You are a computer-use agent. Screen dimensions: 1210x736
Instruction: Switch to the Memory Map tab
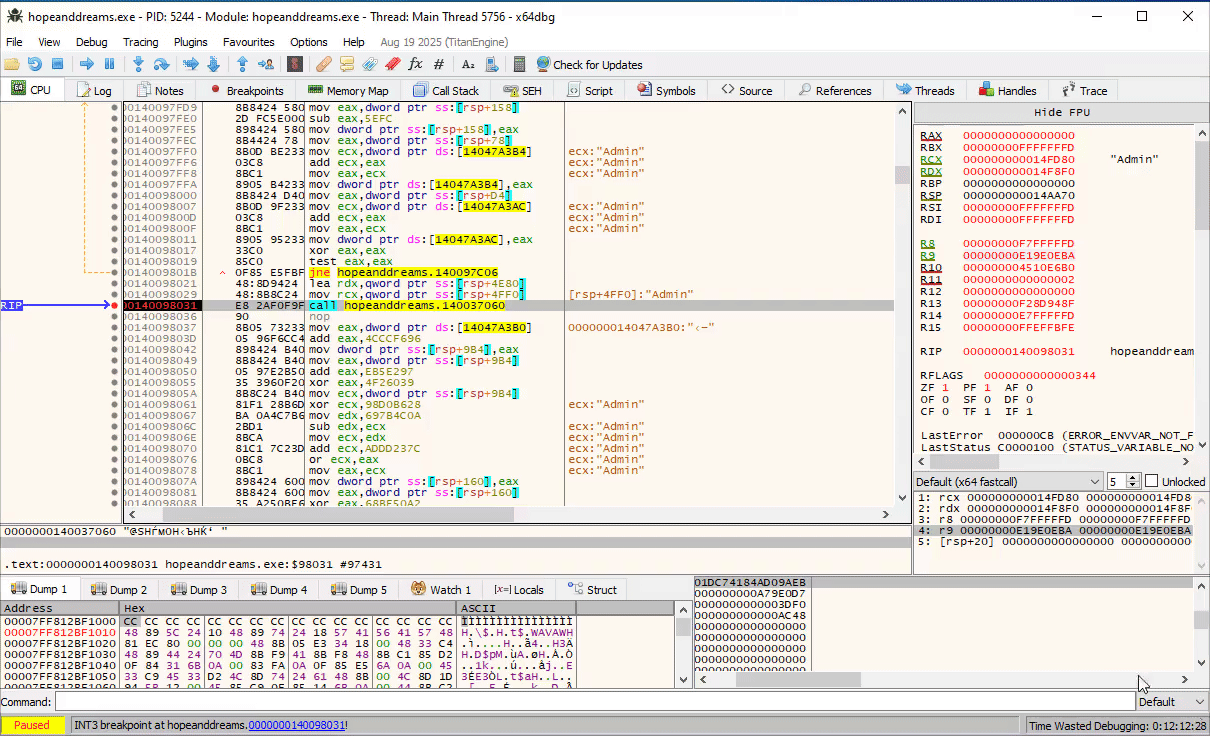(347, 90)
